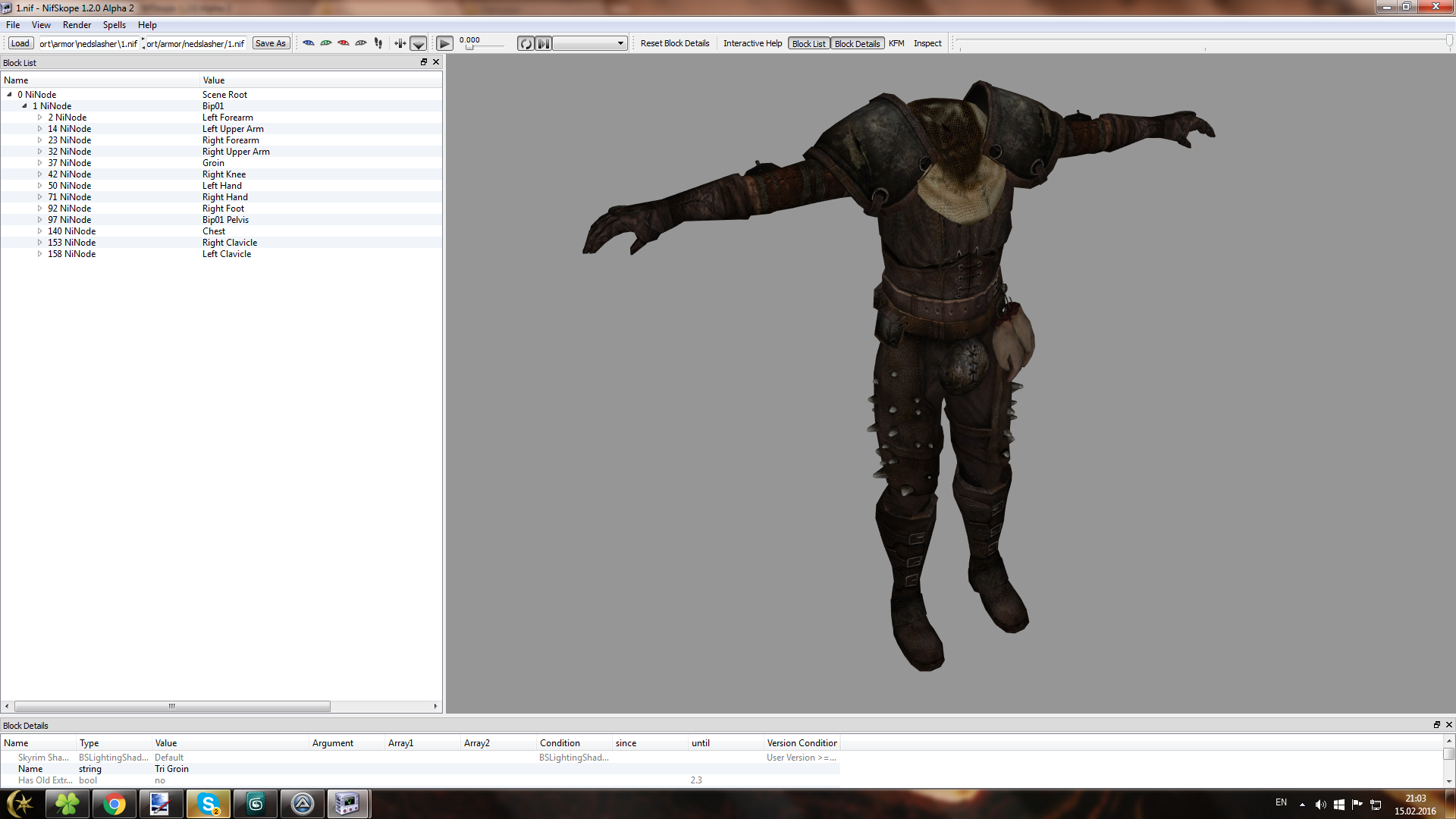1456x819 pixels.
Task: Toggle animation loop button
Action: click(x=526, y=43)
